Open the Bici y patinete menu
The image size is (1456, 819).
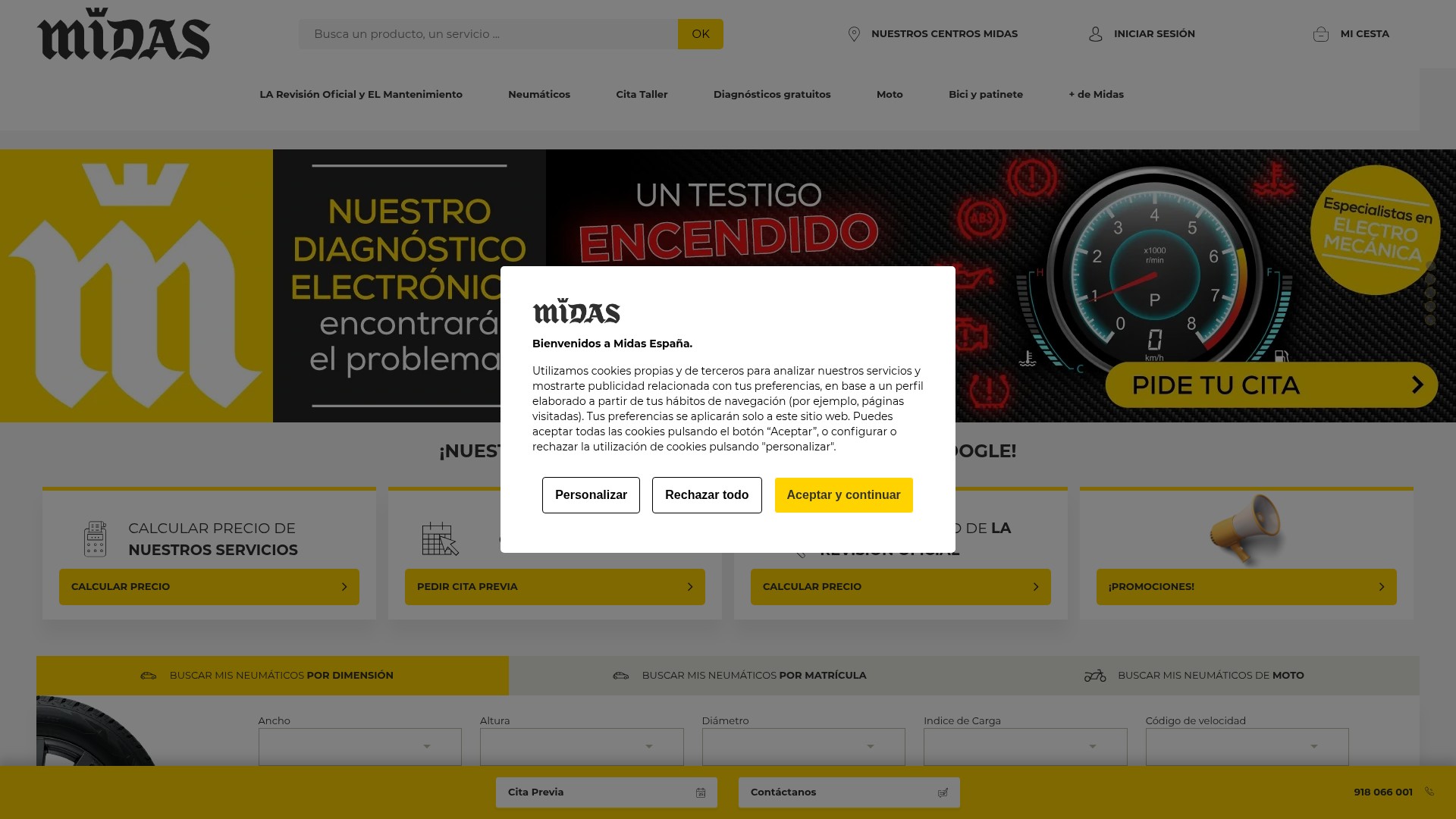click(986, 95)
